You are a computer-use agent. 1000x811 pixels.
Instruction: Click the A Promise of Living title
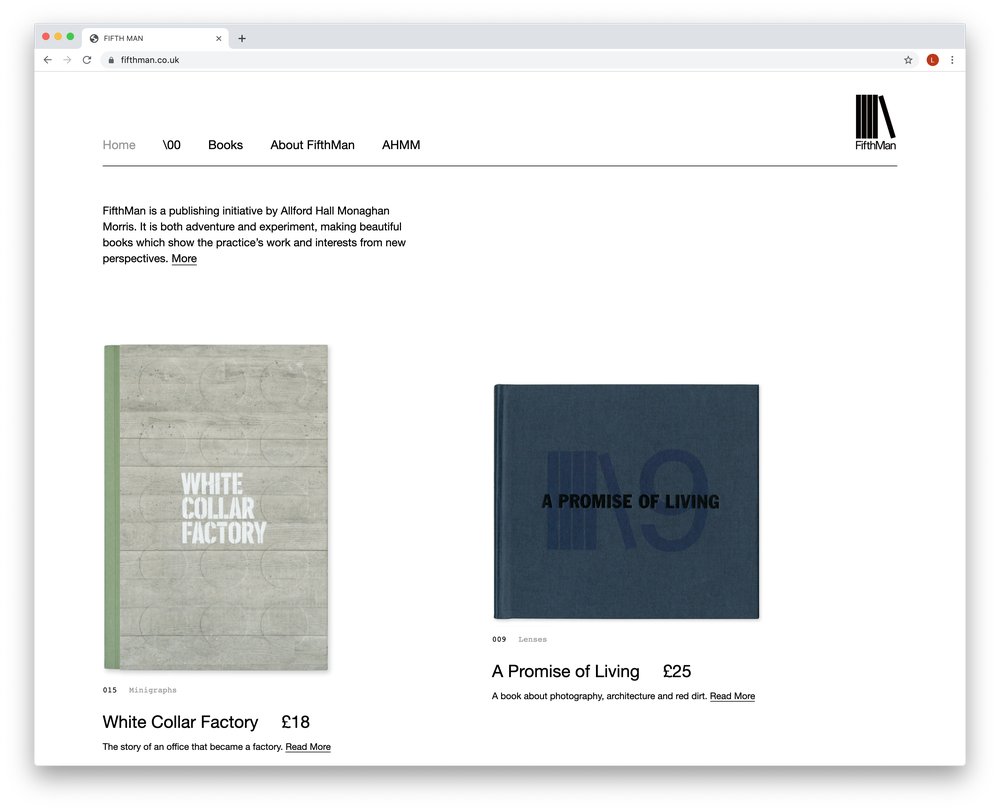(566, 671)
